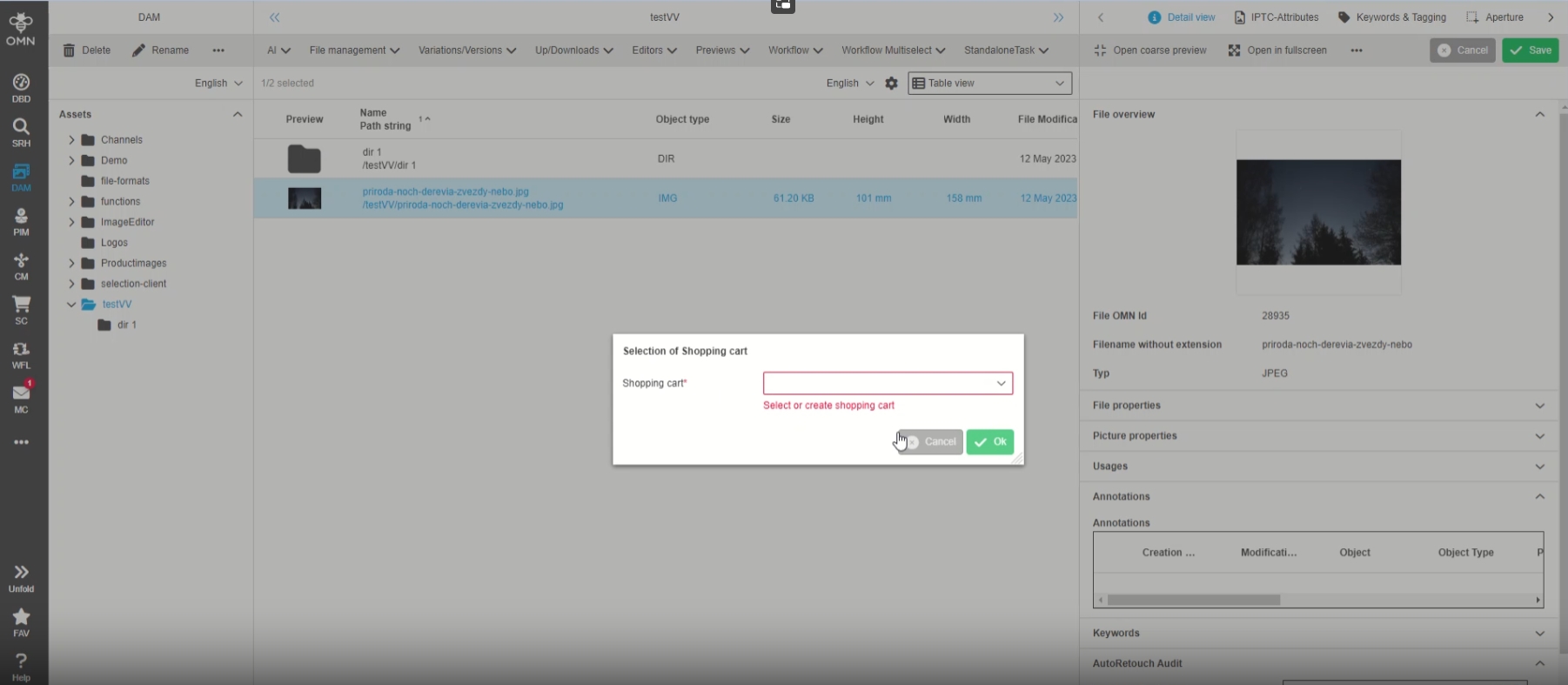Open the Workflow menu

click(x=795, y=50)
